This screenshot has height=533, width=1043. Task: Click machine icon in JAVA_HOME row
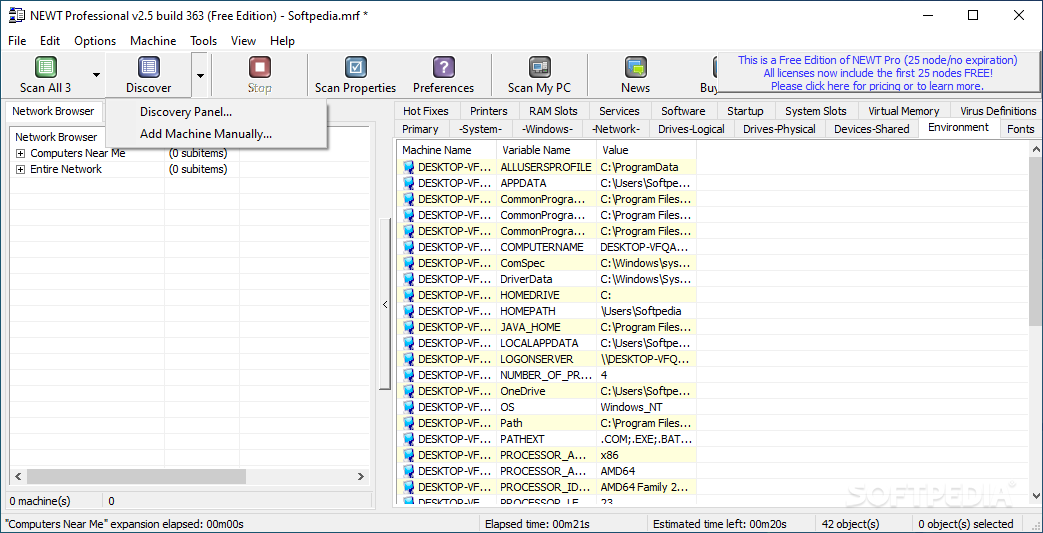point(409,327)
